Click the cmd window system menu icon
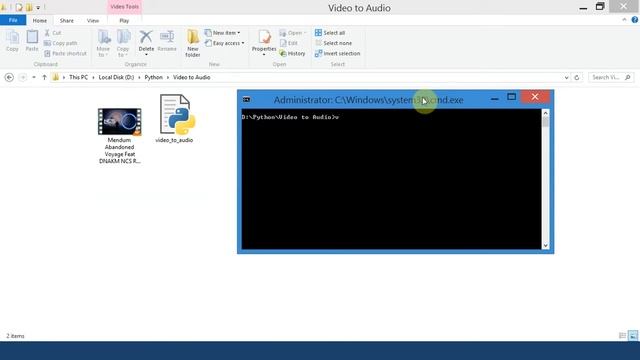 (x=247, y=99)
